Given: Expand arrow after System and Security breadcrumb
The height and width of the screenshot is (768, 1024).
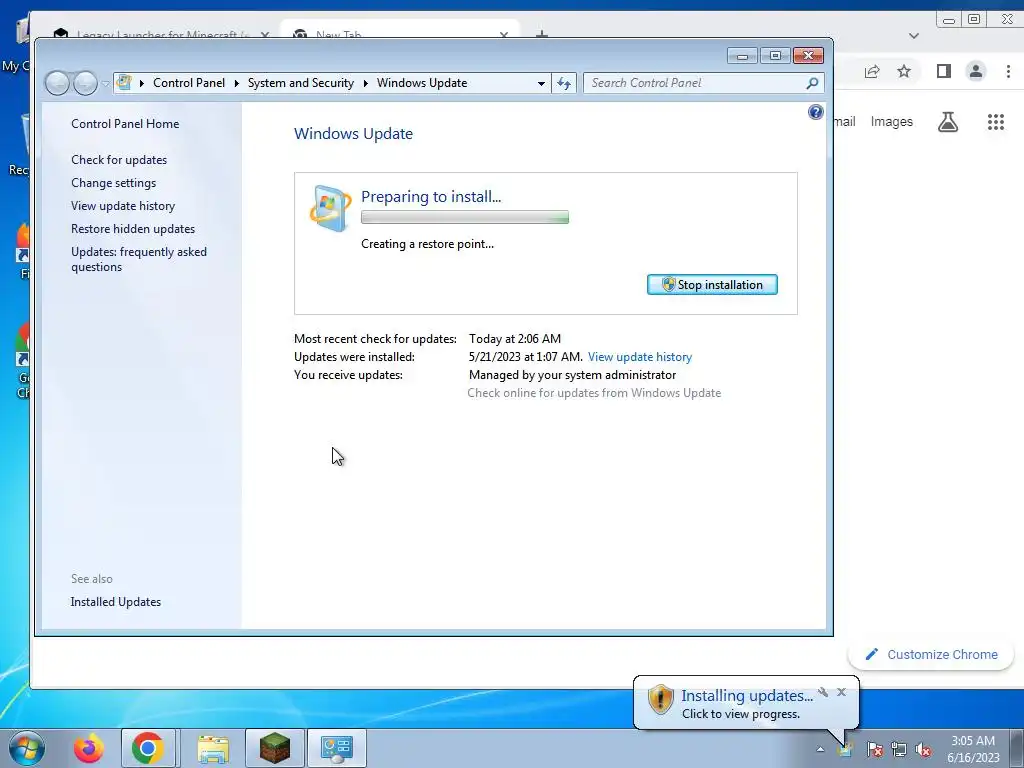Looking at the screenshot, I should [365, 84].
